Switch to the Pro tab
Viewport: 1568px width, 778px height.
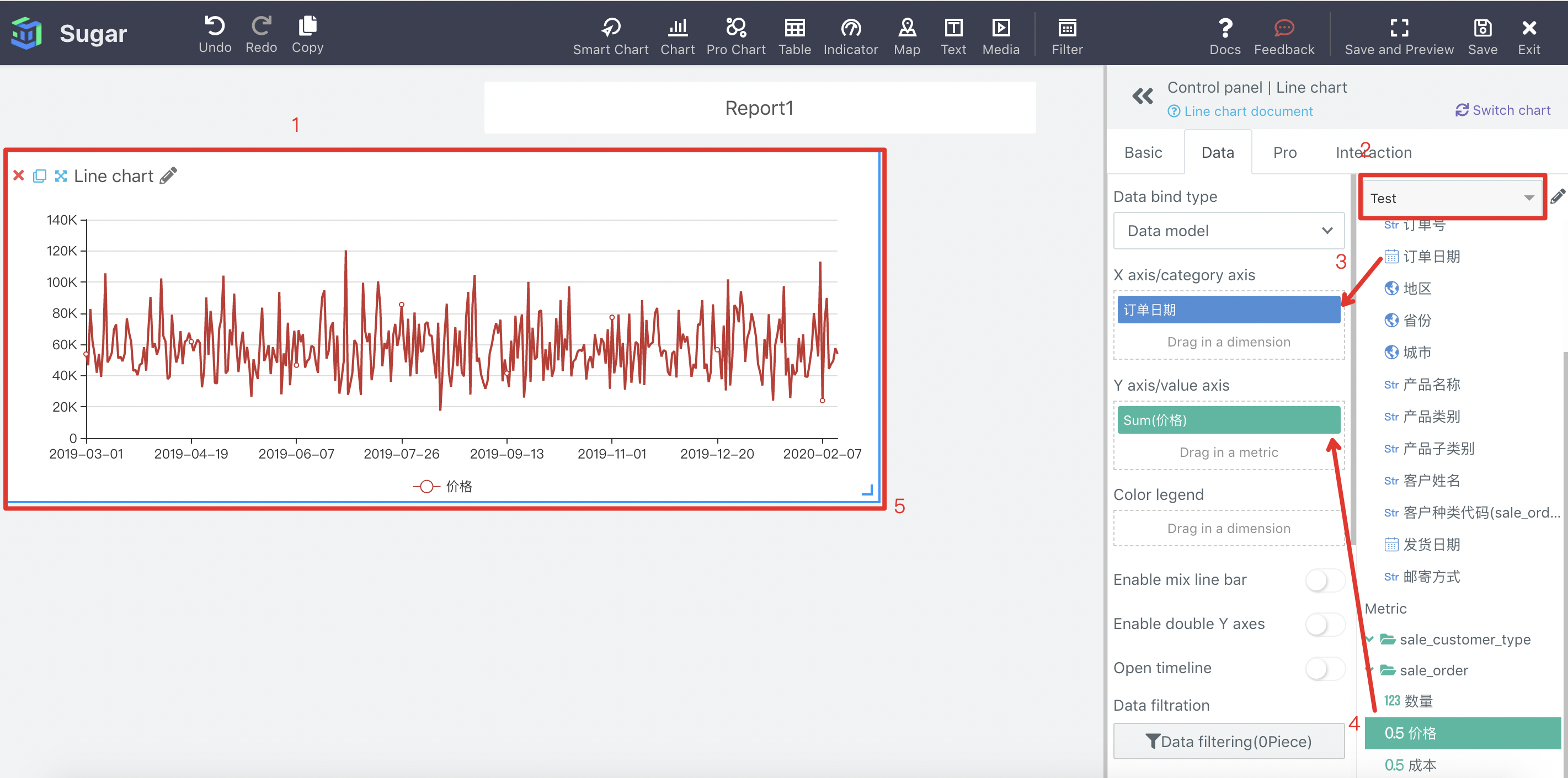(1284, 152)
